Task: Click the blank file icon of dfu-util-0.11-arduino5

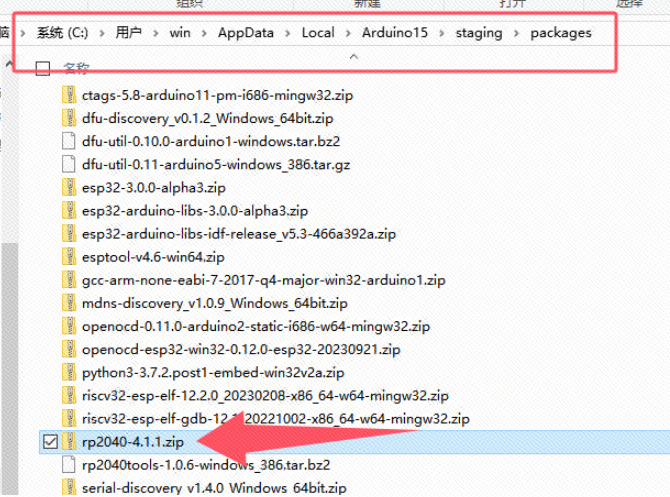Action: tap(69, 164)
